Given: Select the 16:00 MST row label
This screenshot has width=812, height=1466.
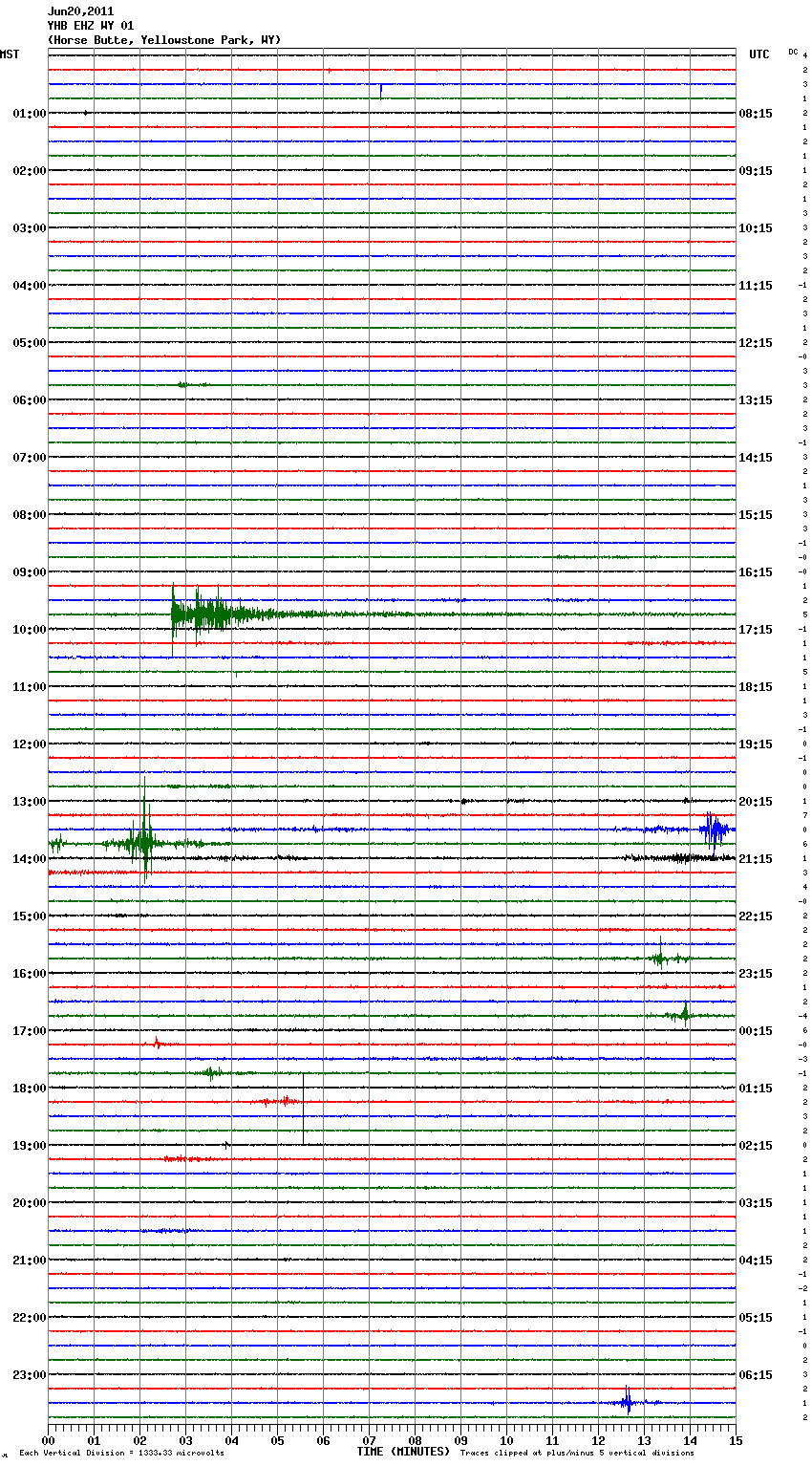Looking at the screenshot, I should coord(30,974).
